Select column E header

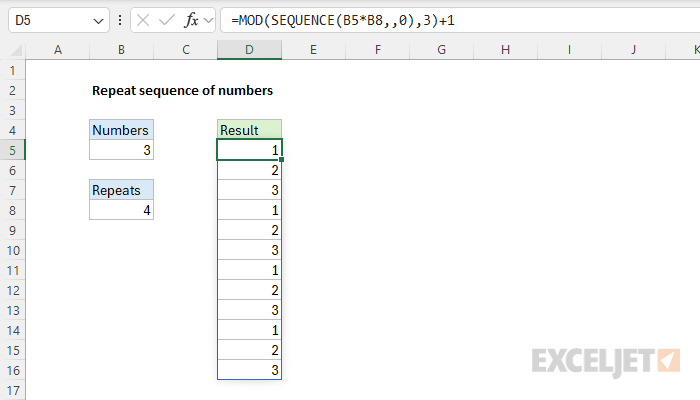[313, 50]
